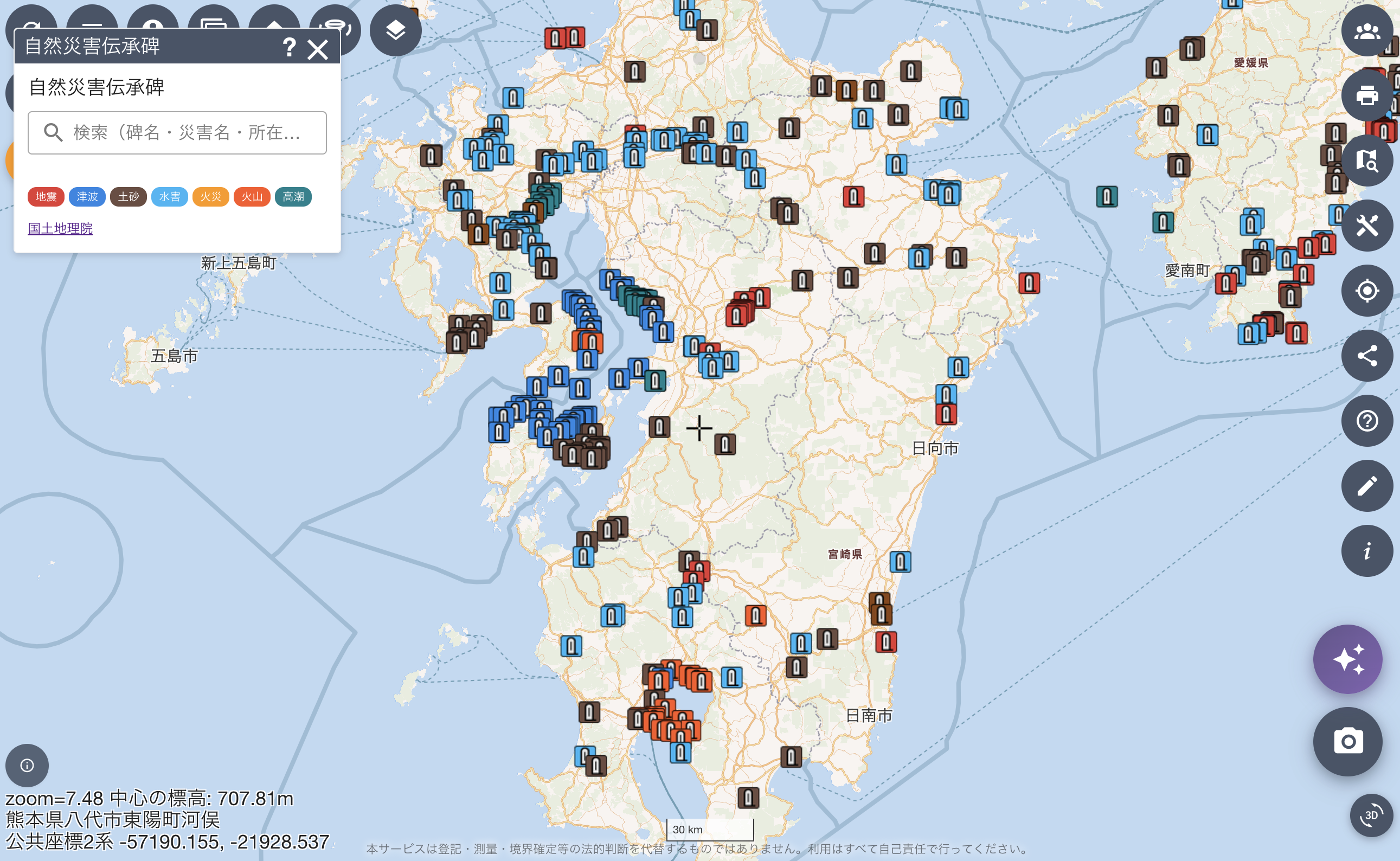
Task: Toggle the 地震 category filter
Action: 46,197
